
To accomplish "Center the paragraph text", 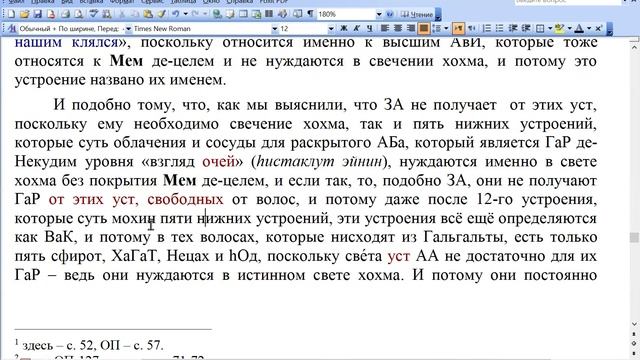I will coord(398,28).
